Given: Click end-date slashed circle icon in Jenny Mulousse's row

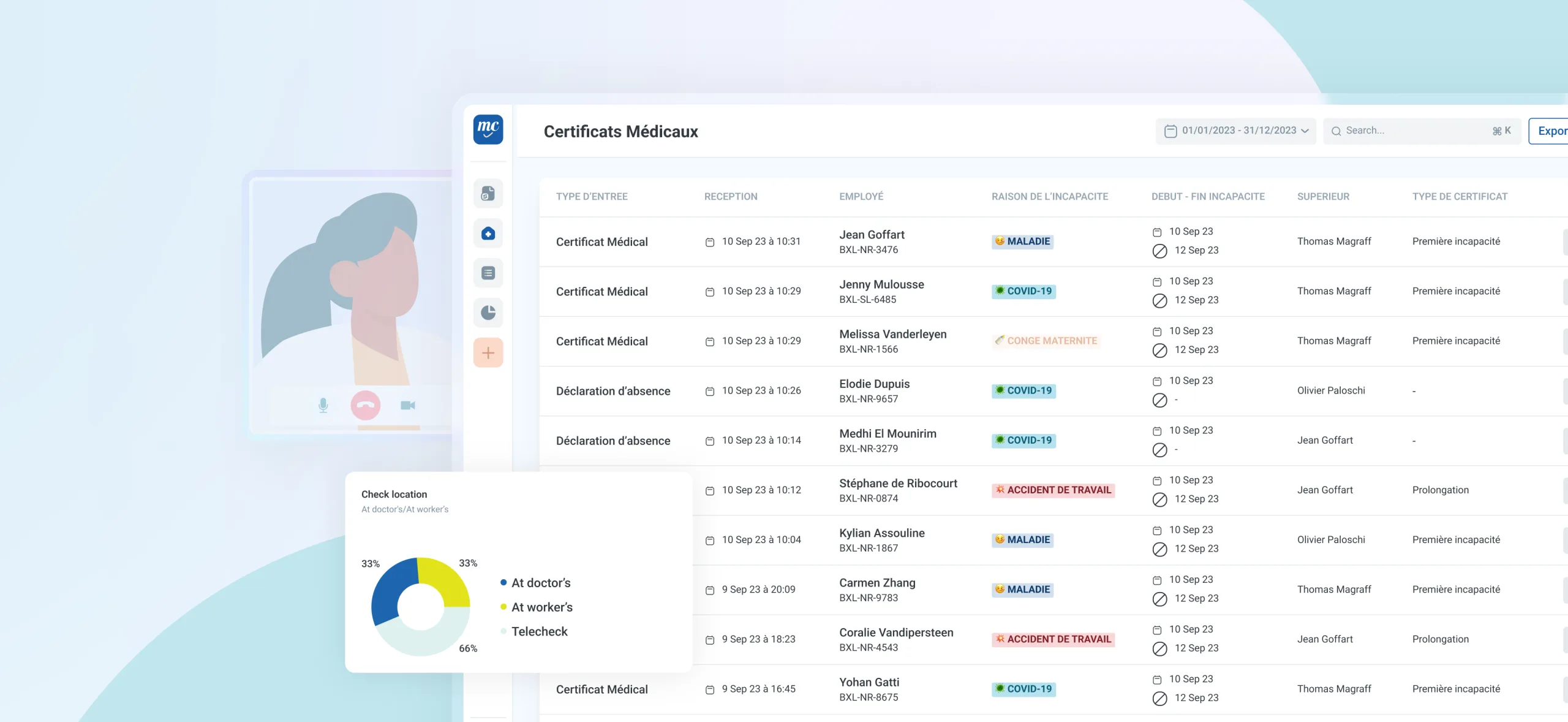Looking at the screenshot, I should point(1159,300).
